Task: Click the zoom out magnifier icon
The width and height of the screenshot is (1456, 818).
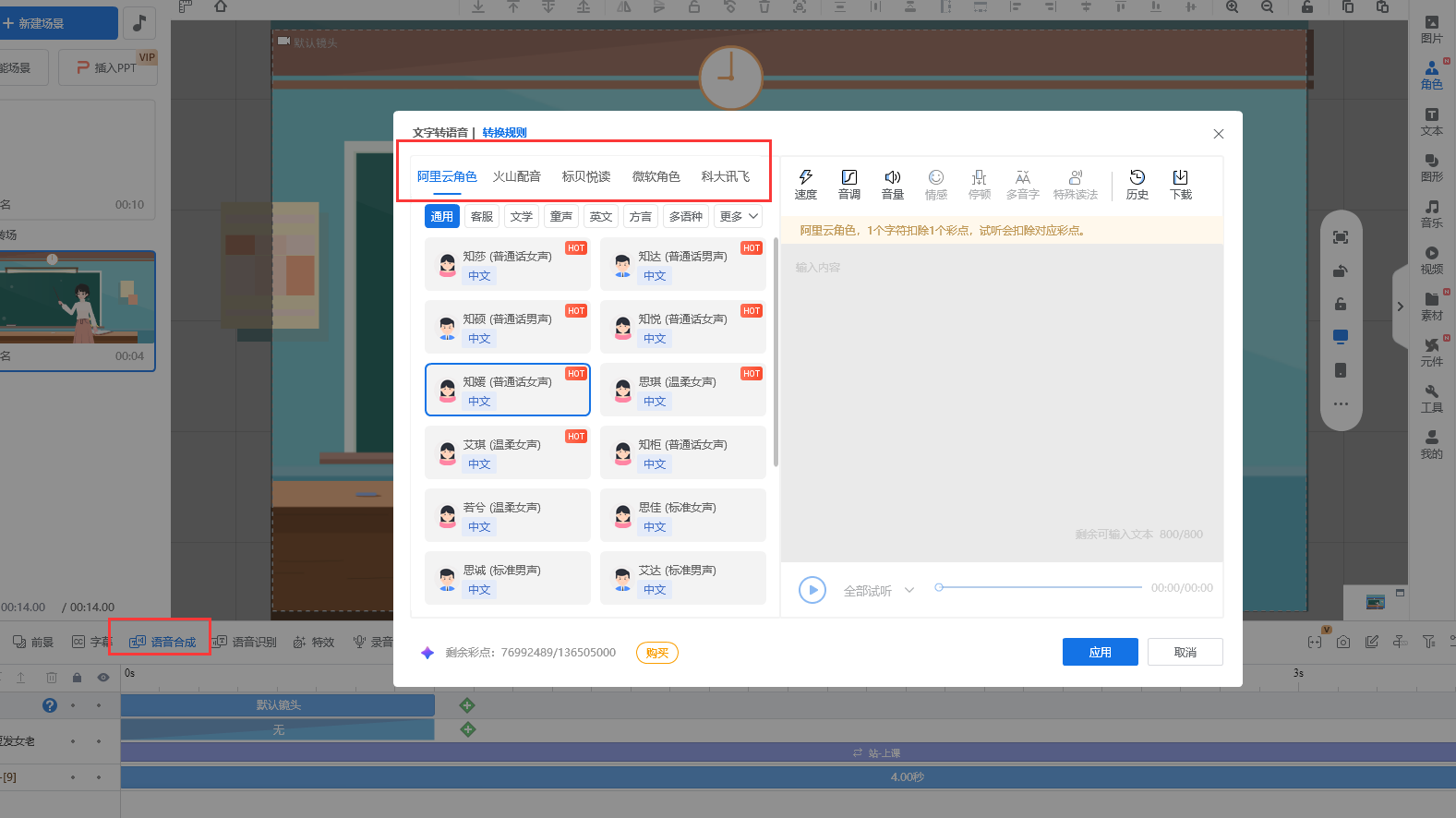Action: (1267, 6)
